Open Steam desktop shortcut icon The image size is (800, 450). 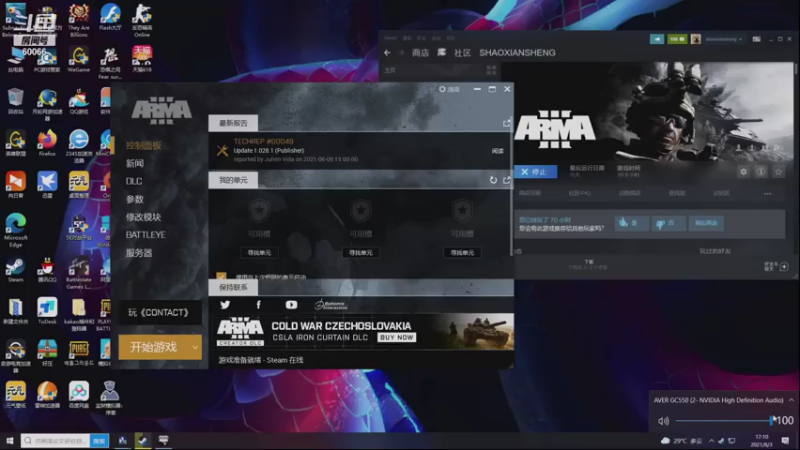(15, 270)
